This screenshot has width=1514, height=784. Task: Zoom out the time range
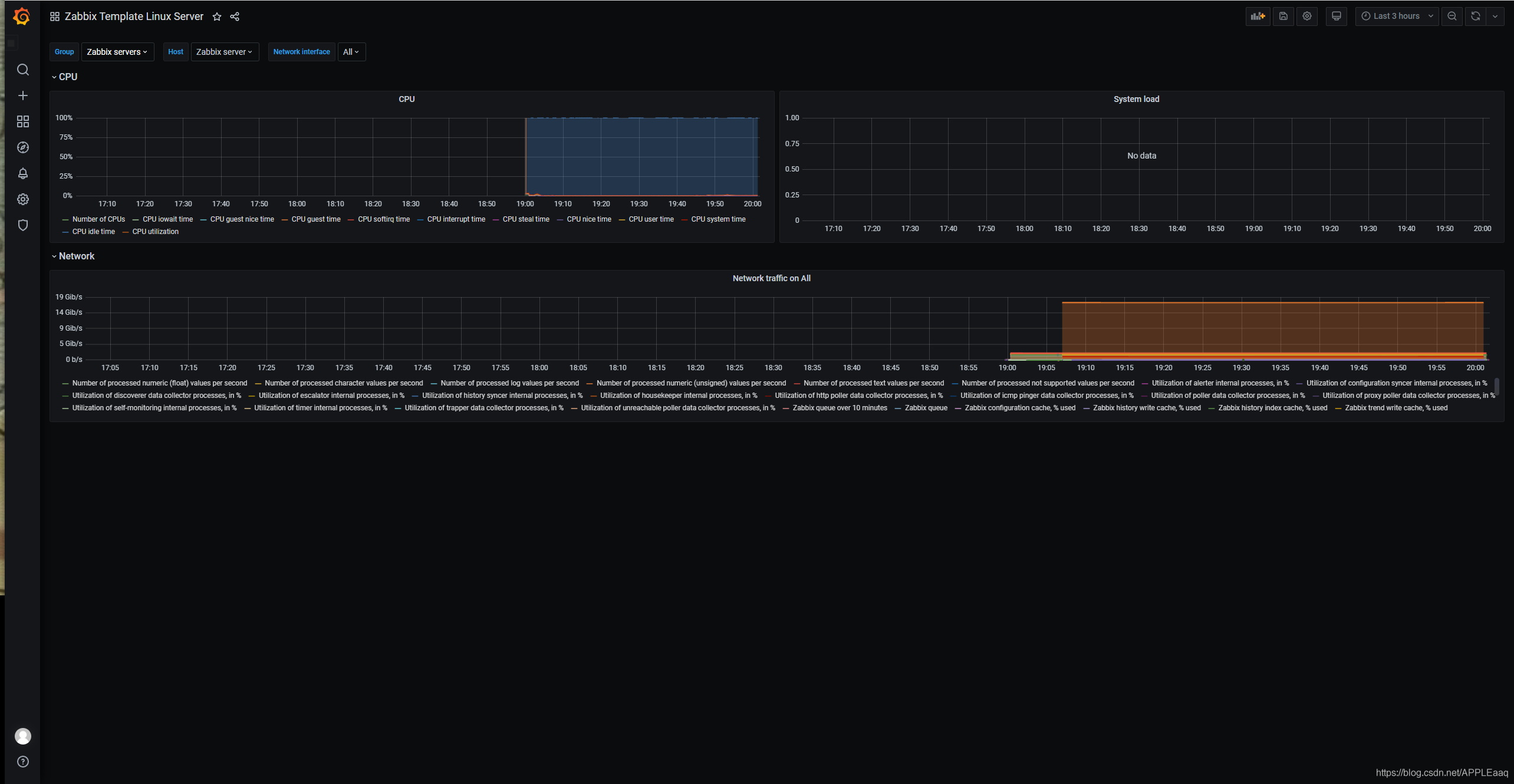coord(1452,17)
